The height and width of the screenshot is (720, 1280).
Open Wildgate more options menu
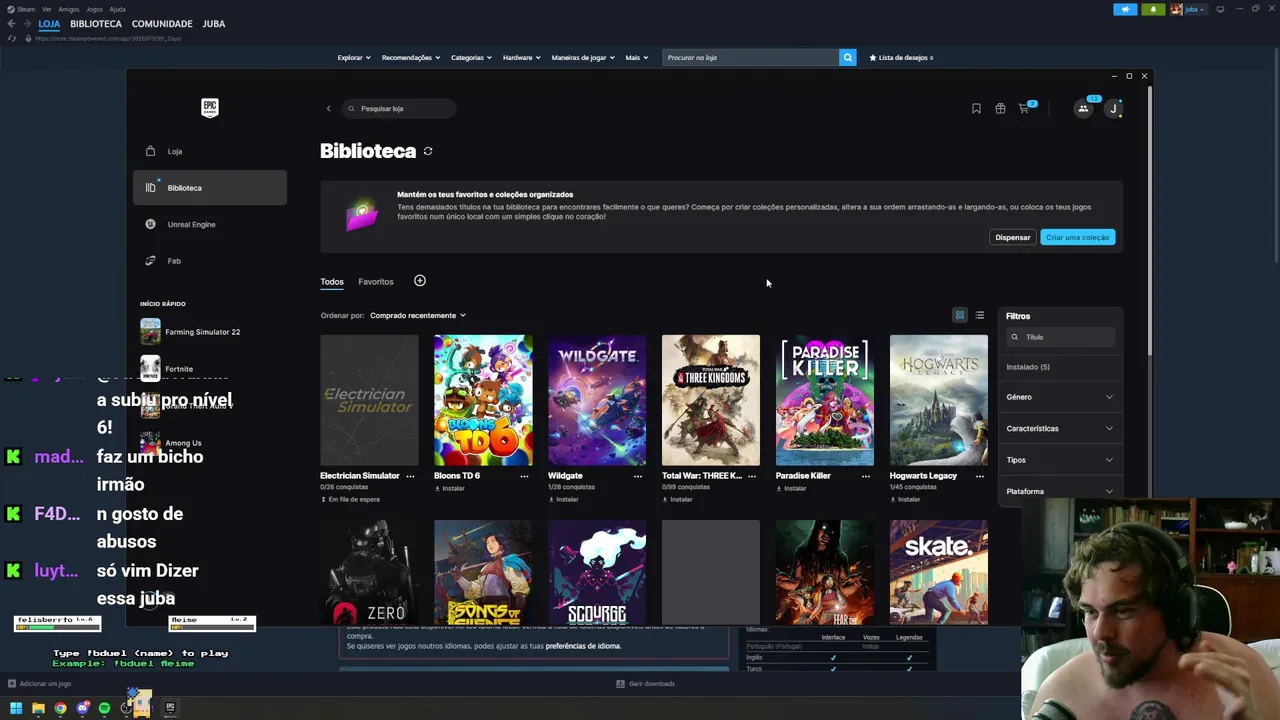point(638,476)
